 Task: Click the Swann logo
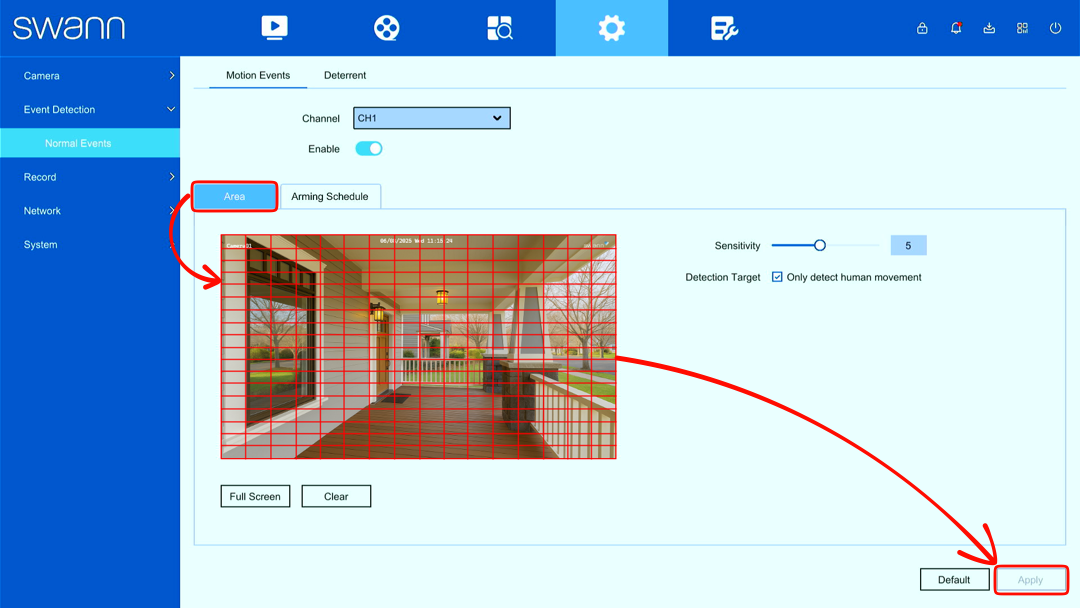(x=69, y=28)
